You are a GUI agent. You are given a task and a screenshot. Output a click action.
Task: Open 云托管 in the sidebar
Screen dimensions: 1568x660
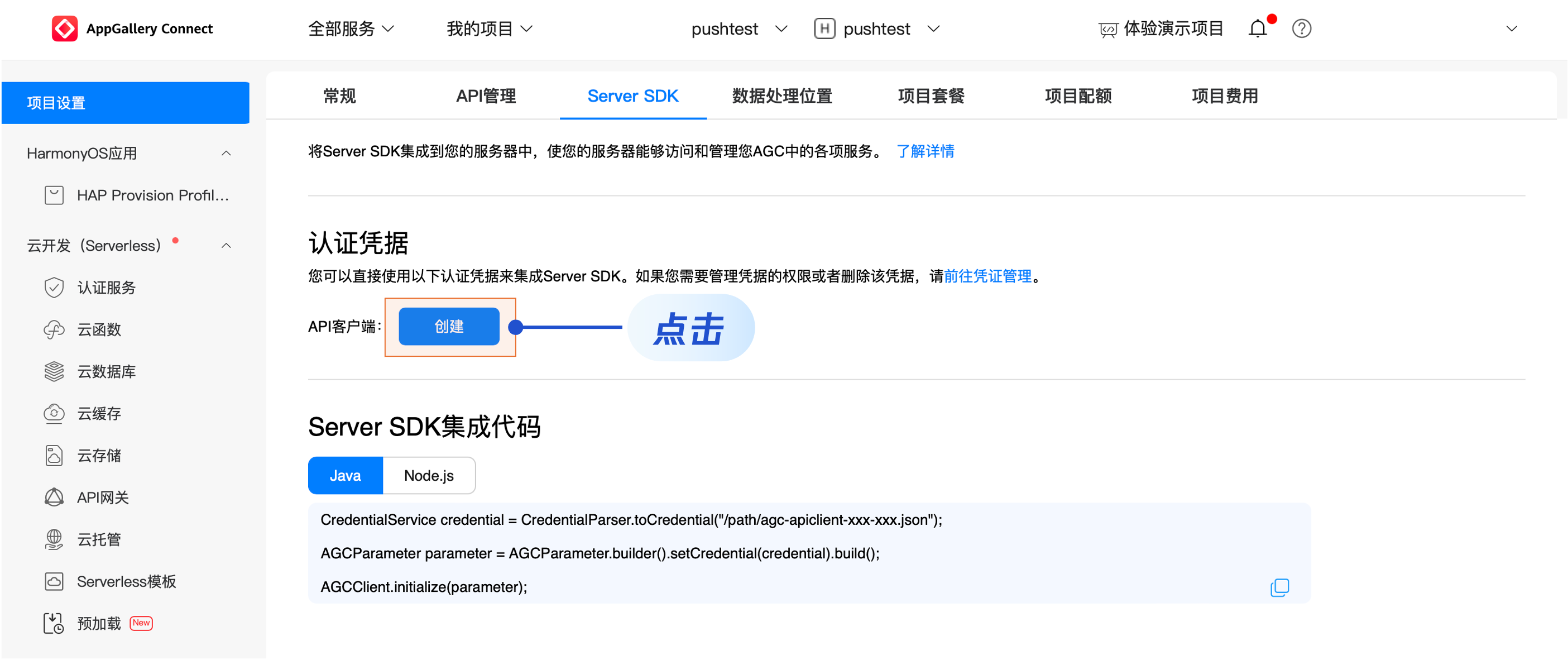coord(99,539)
